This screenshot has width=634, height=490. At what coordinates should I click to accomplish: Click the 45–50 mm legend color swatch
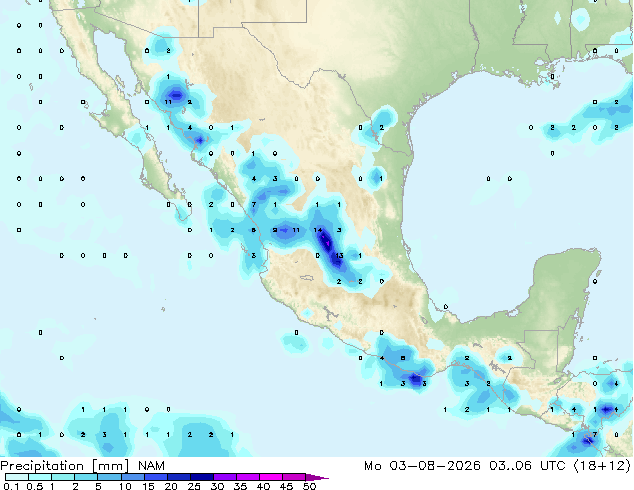[x=294, y=477]
